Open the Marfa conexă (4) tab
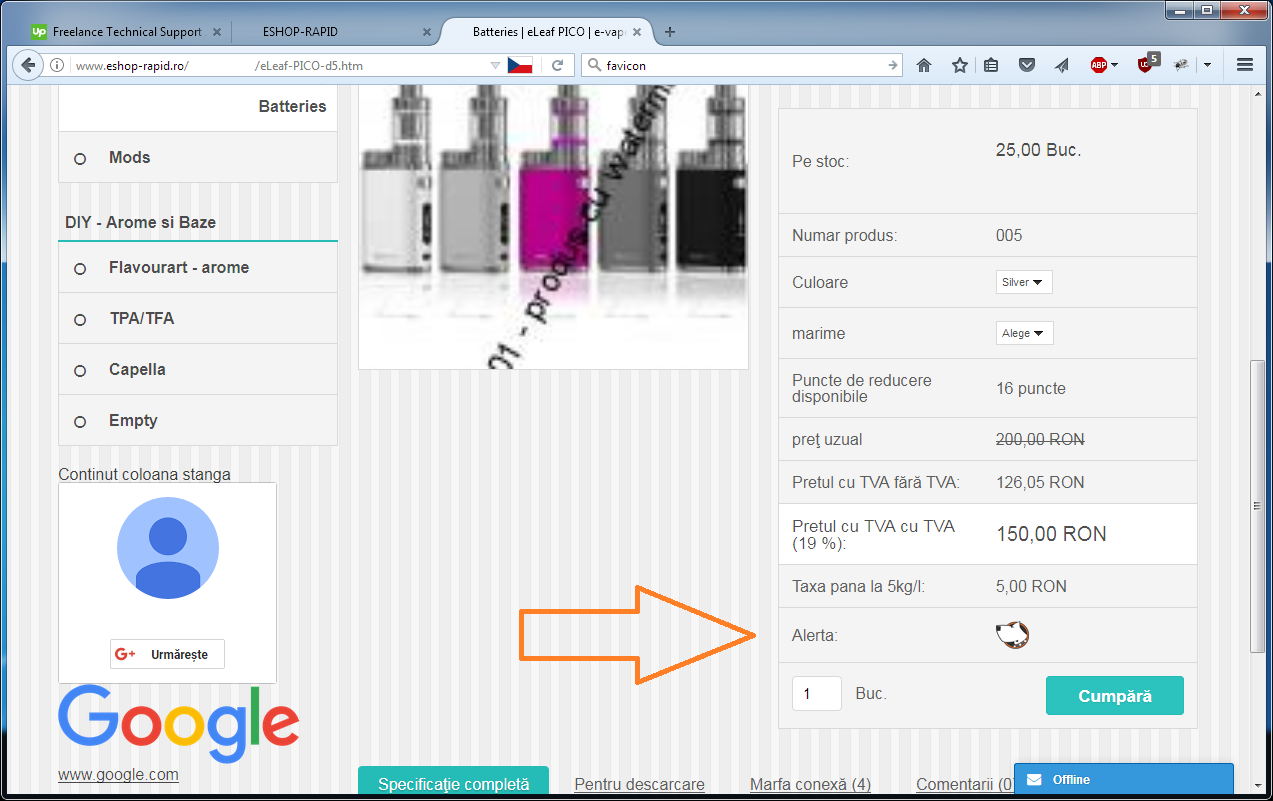This screenshot has width=1273, height=801. pos(810,785)
